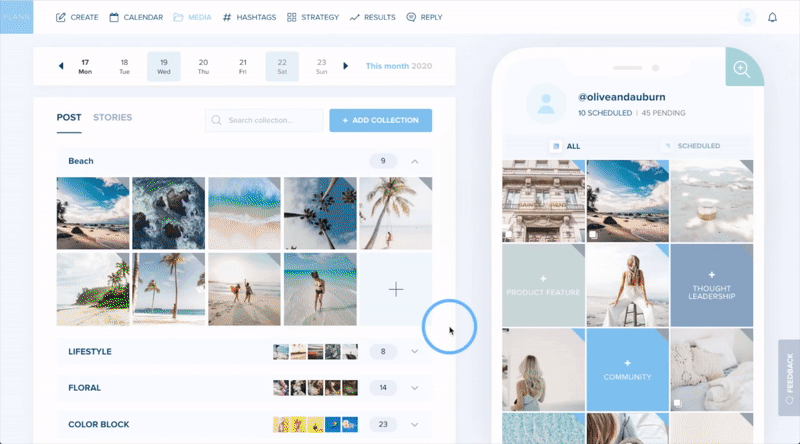This screenshot has width=800, height=444.
Task: Click the @oliveandauburn profile picture
Action: click(x=546, y=104)
